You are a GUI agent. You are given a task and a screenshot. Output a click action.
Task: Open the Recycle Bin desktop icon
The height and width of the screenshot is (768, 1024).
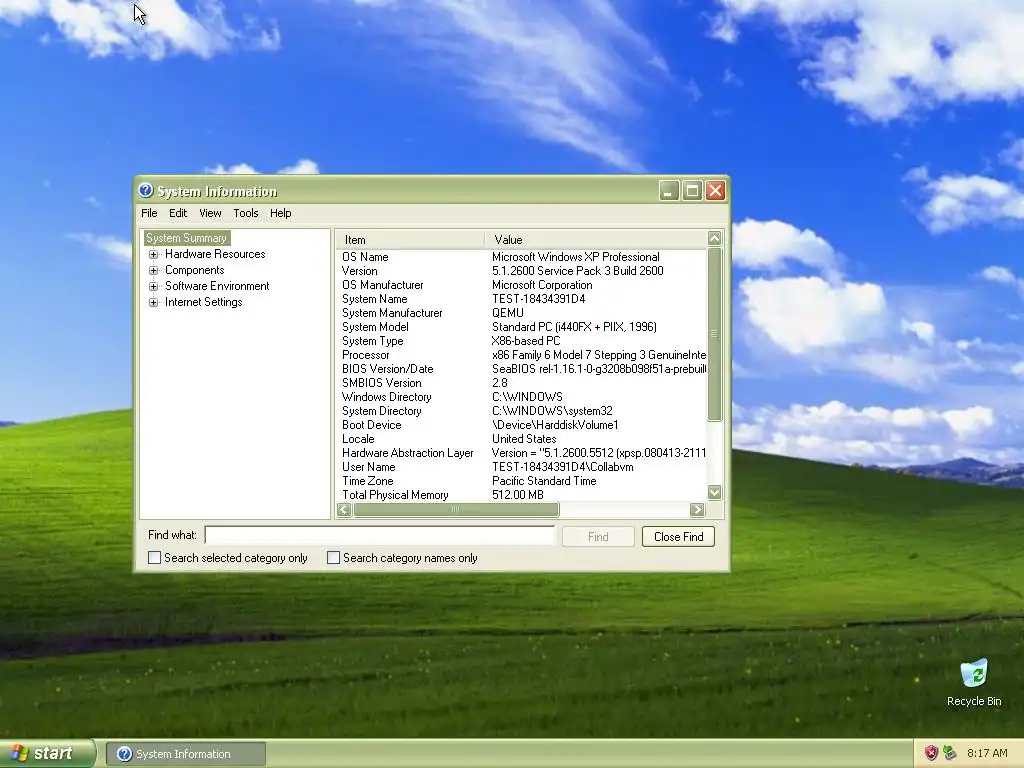pyautogui.click(x=973, y=682)
